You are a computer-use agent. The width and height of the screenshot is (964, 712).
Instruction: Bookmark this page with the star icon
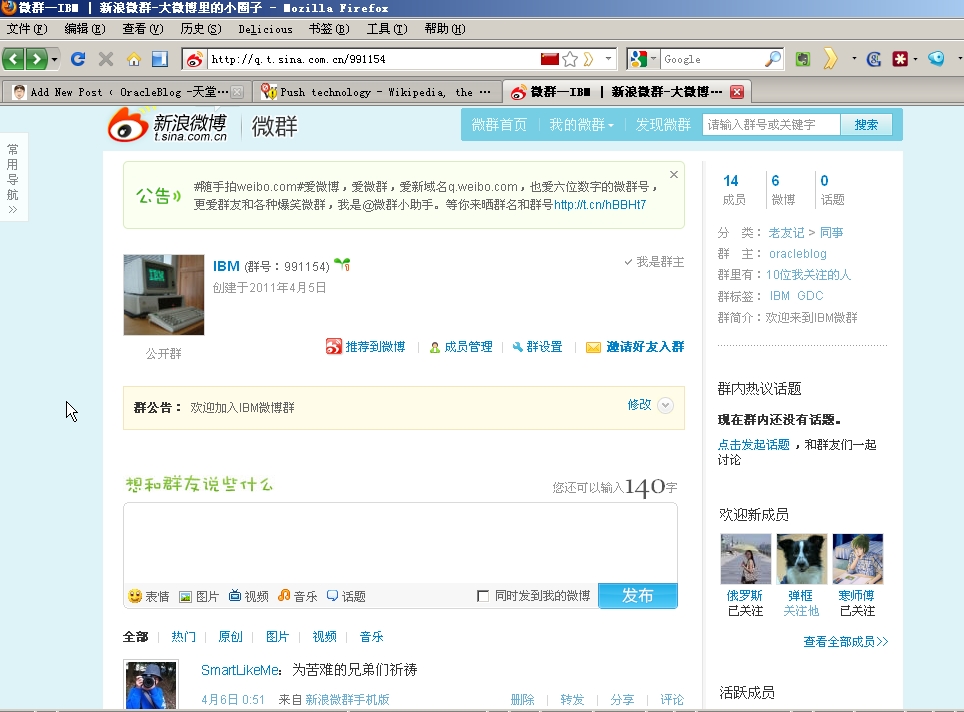570,59
